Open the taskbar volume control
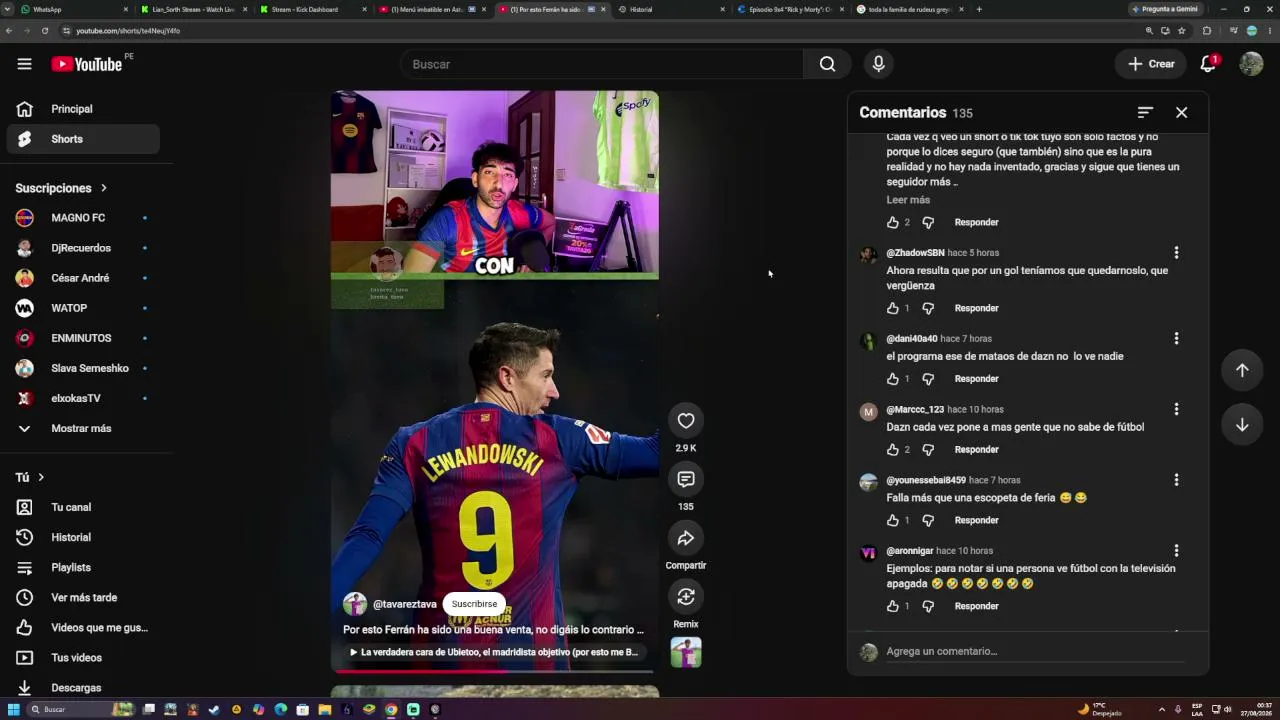Image resolution: width=1280 pixels, height=720 pixels. pos(1227,709)
